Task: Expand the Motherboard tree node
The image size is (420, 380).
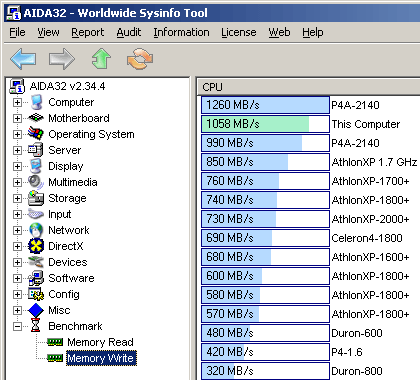Action: tap(17, 118)
